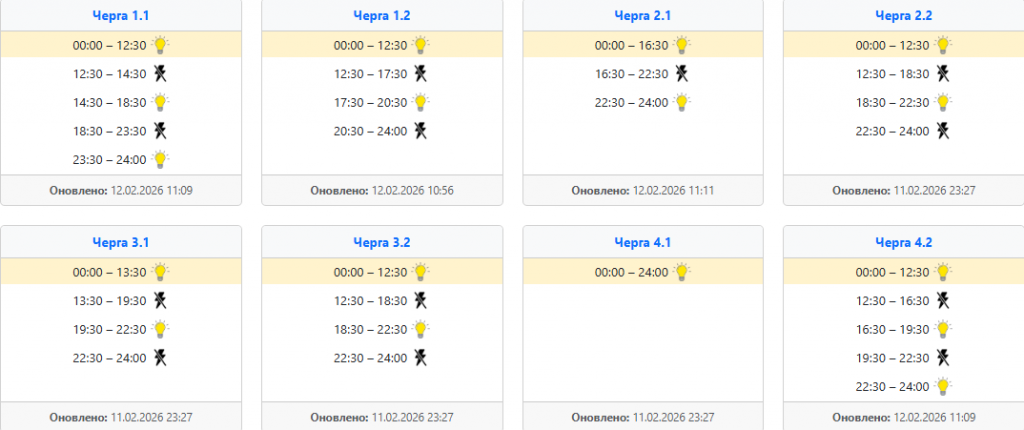The width and height of the screenshot is (1024, 430).
Task: Open the Черга 3.1 heading link
Action: click(x=120, y=242)
